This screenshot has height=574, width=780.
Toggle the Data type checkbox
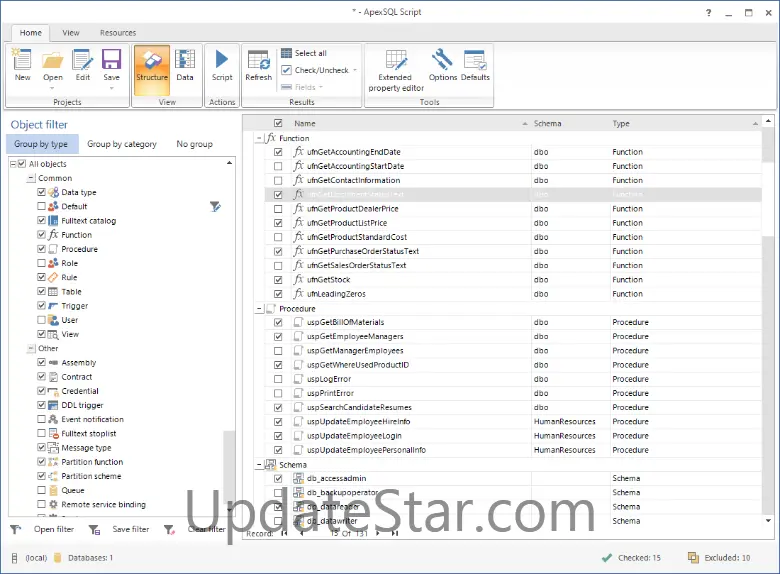tap(41, 192)
